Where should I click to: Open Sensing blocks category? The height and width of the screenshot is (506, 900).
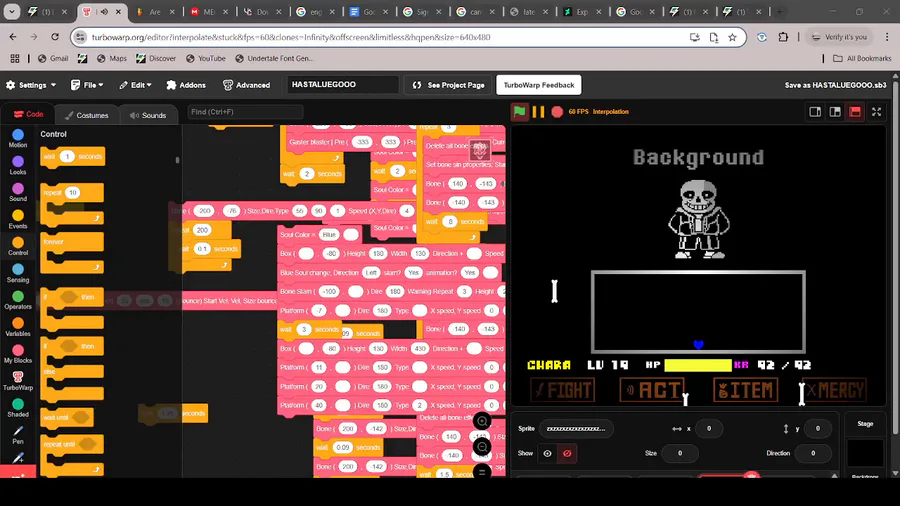pos(18,273)
